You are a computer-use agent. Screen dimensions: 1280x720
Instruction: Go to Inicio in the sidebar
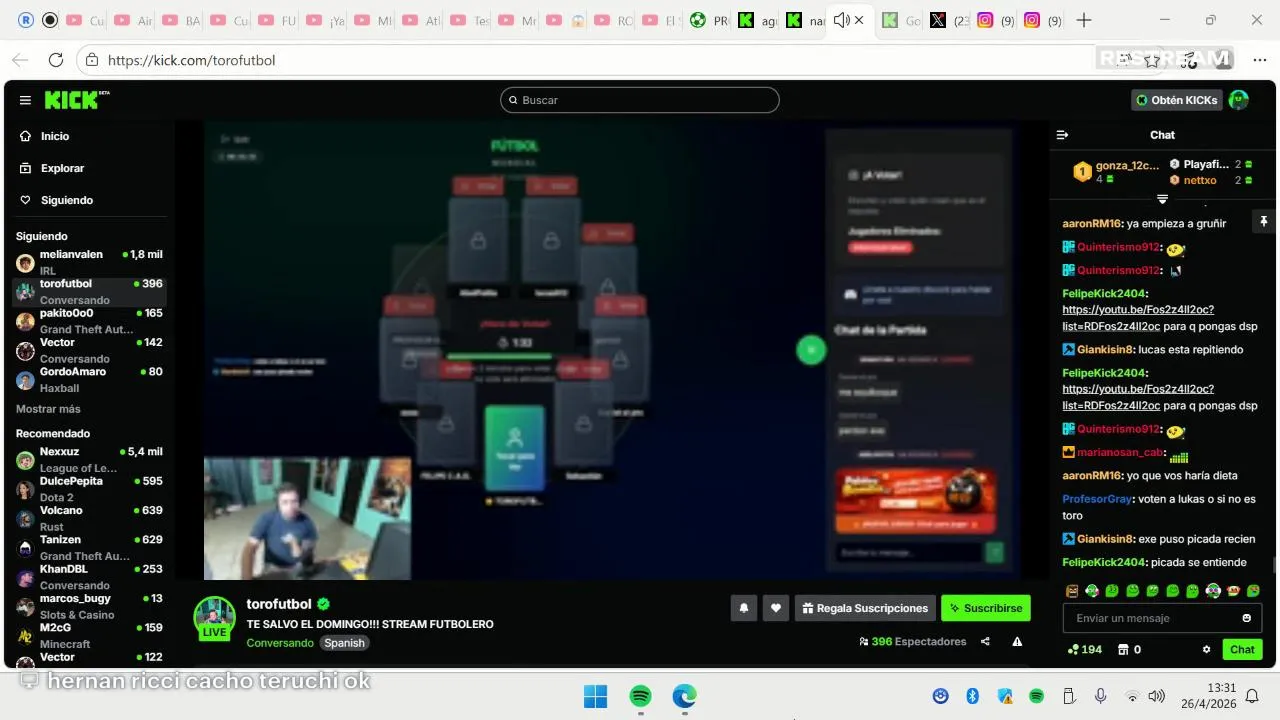[55, 136]
